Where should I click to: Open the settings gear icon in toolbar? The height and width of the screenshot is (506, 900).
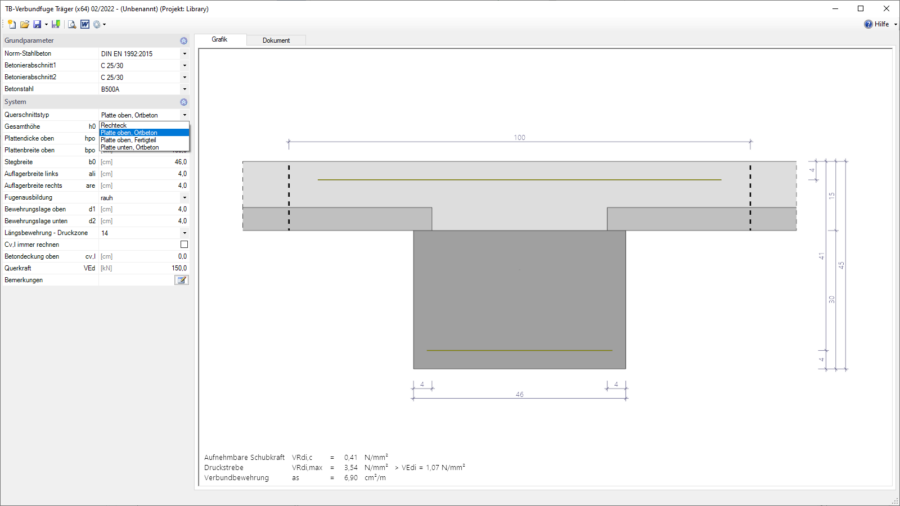coord(98,24)
